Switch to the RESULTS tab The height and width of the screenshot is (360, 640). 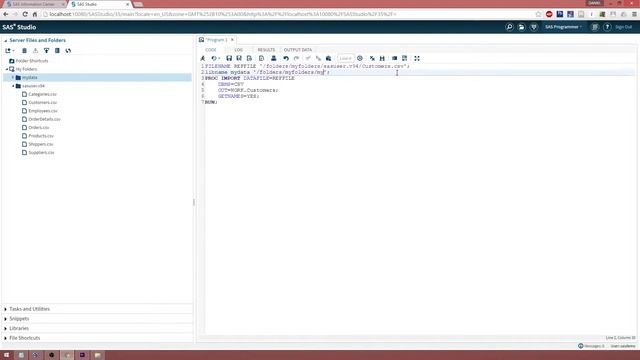point(266,50)
